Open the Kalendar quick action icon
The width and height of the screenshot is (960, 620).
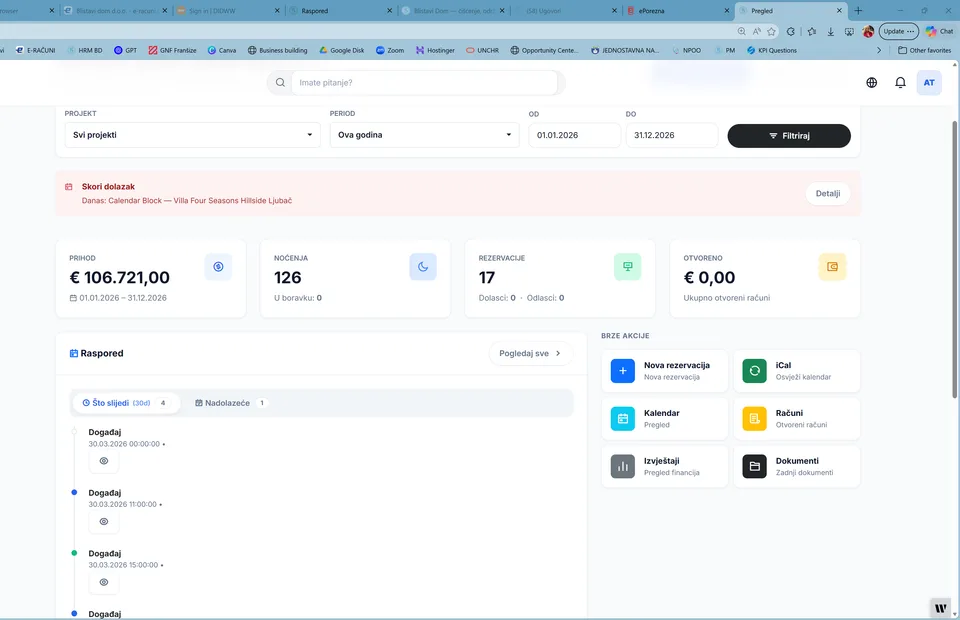622,419
